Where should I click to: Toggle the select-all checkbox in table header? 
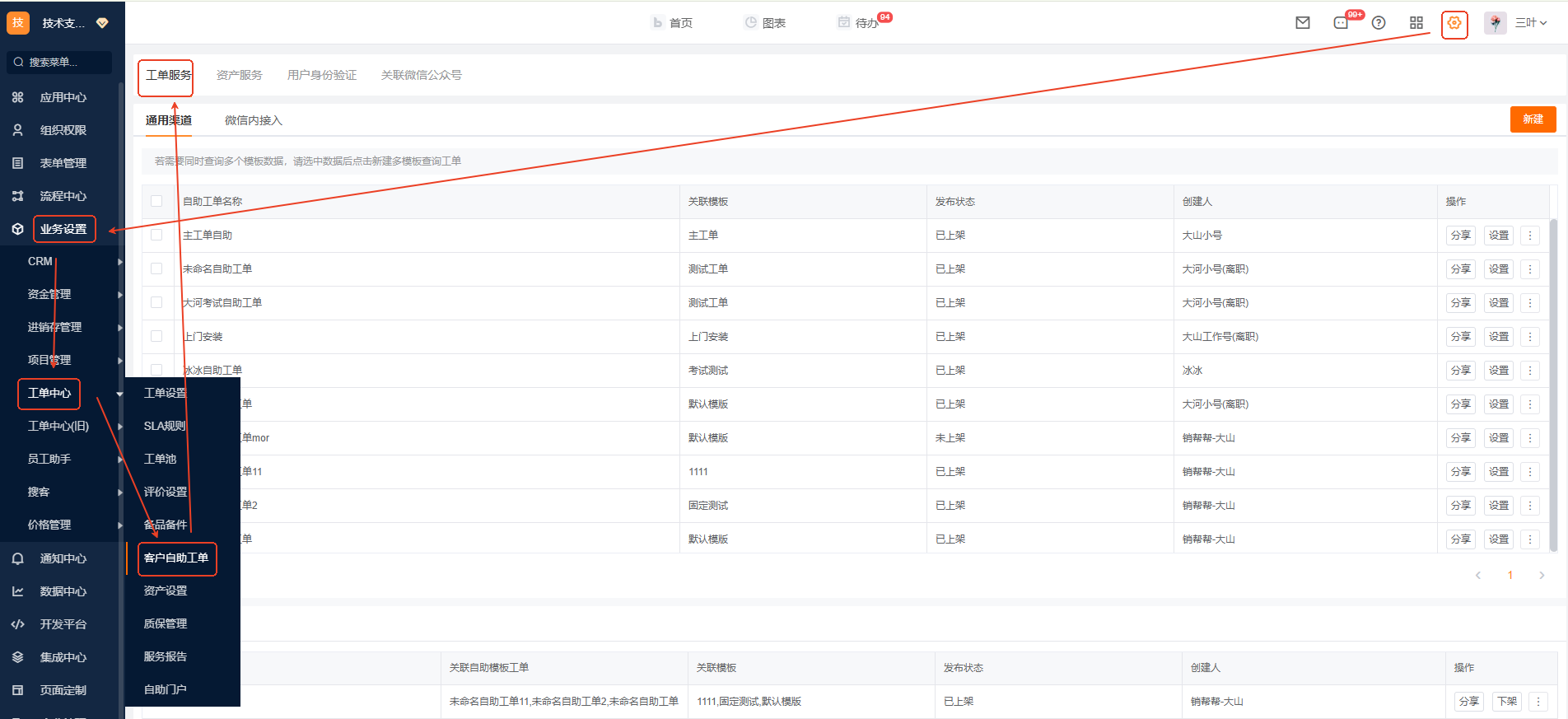click(x=156, y=201)
